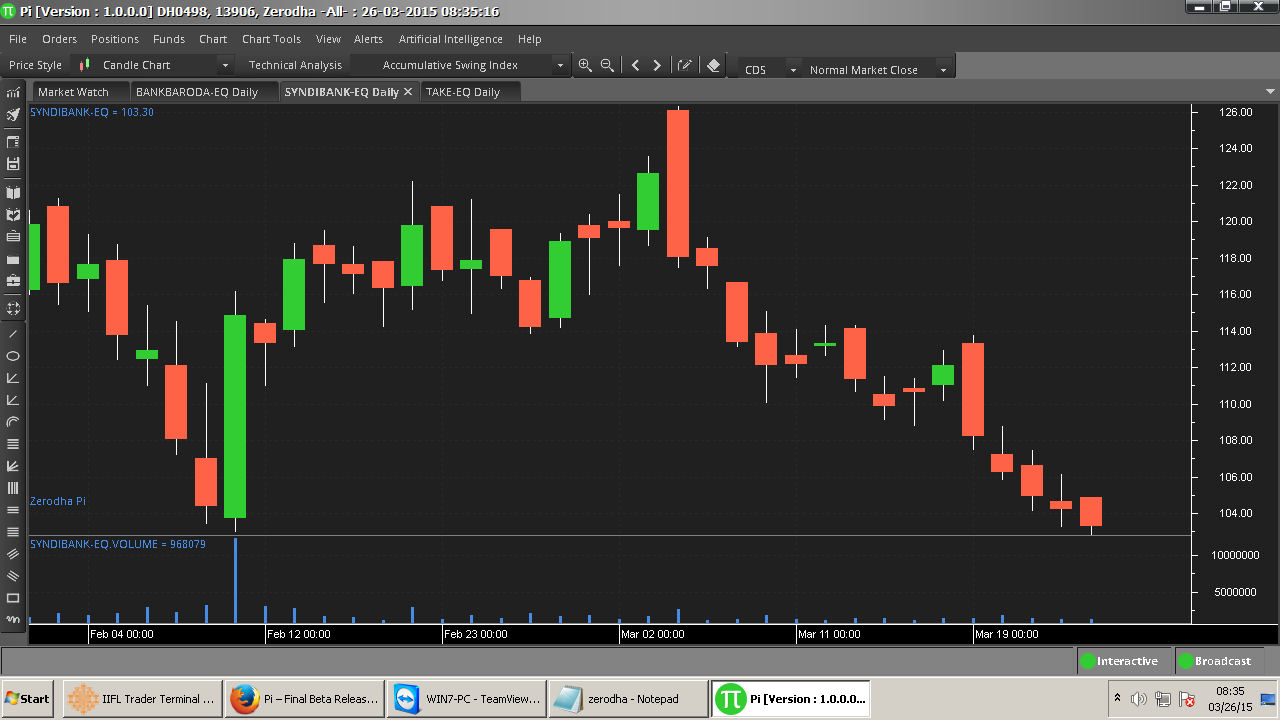Click the floppy disk save icon
The image size is (1280, 720).
(13, 163)
